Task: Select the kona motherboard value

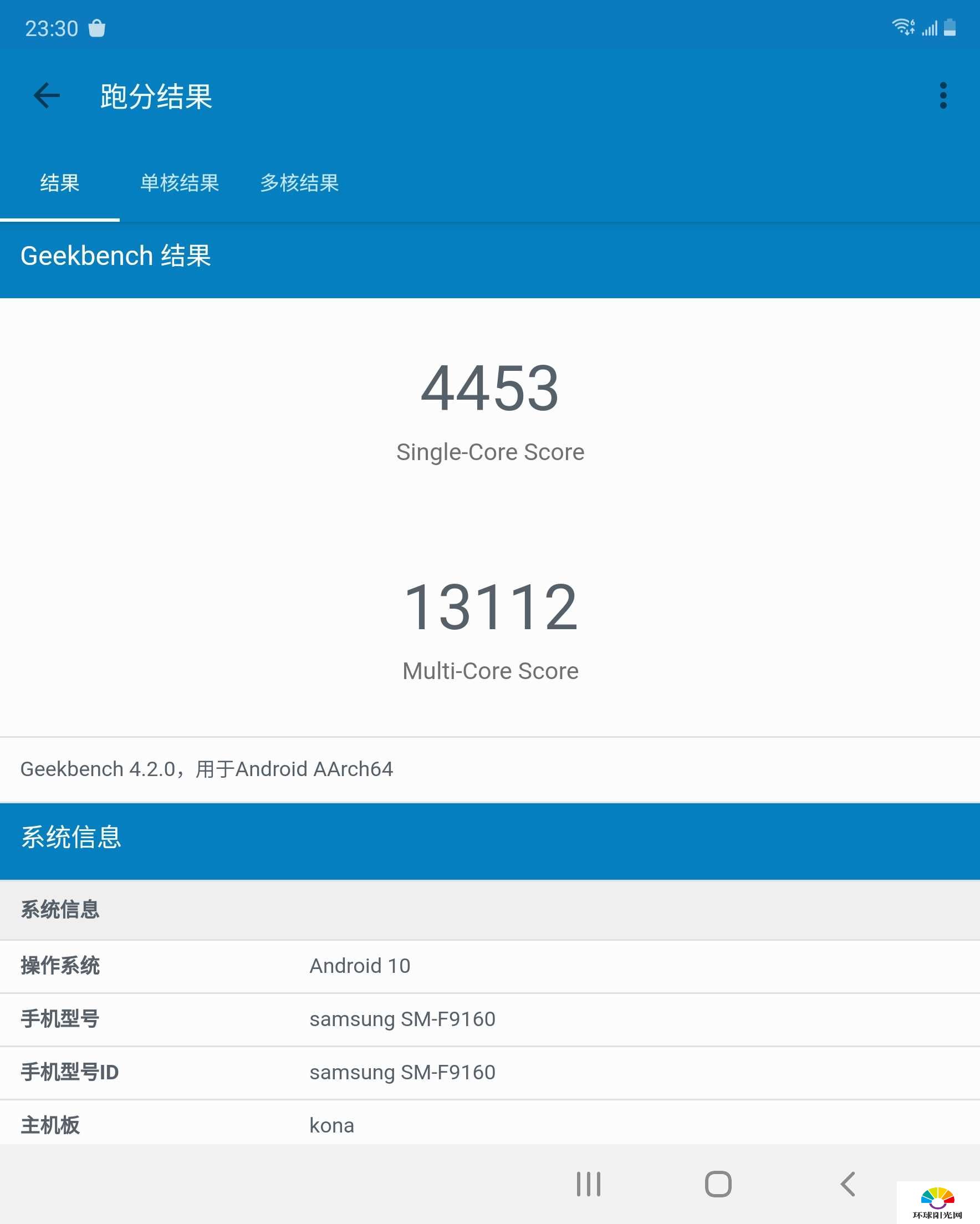Action: pyautogui.click(x=331, y=1125)
